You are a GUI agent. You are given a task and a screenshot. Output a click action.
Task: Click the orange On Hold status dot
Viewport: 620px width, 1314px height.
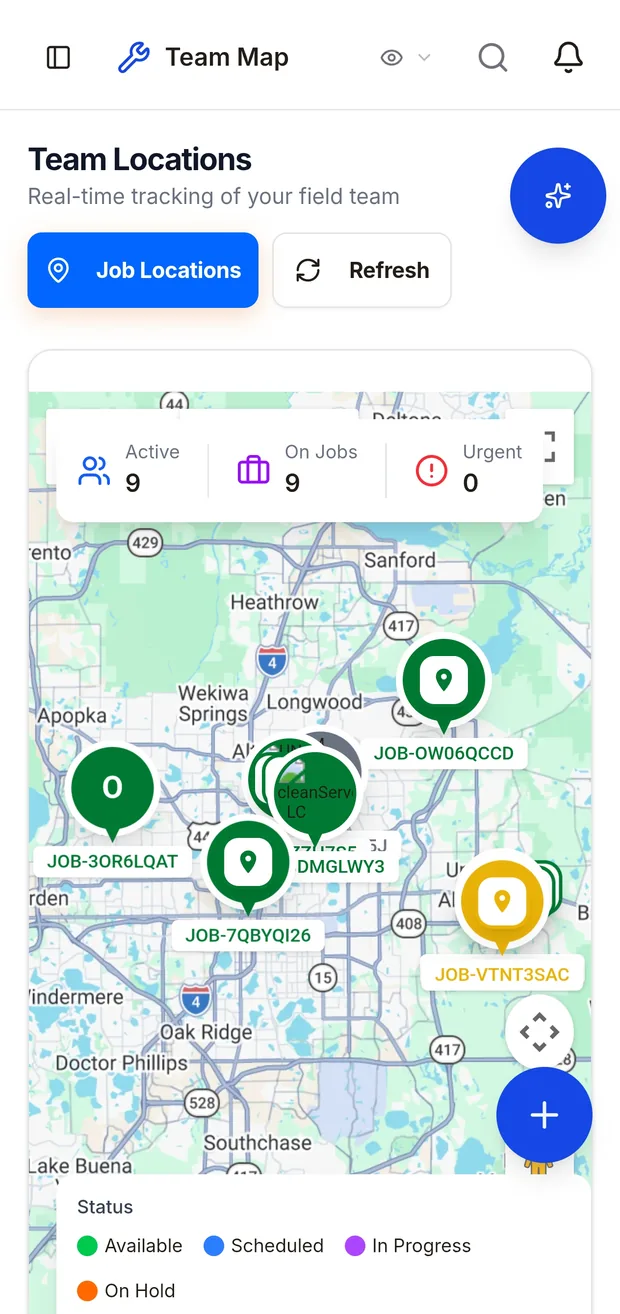click(87, 1291)
